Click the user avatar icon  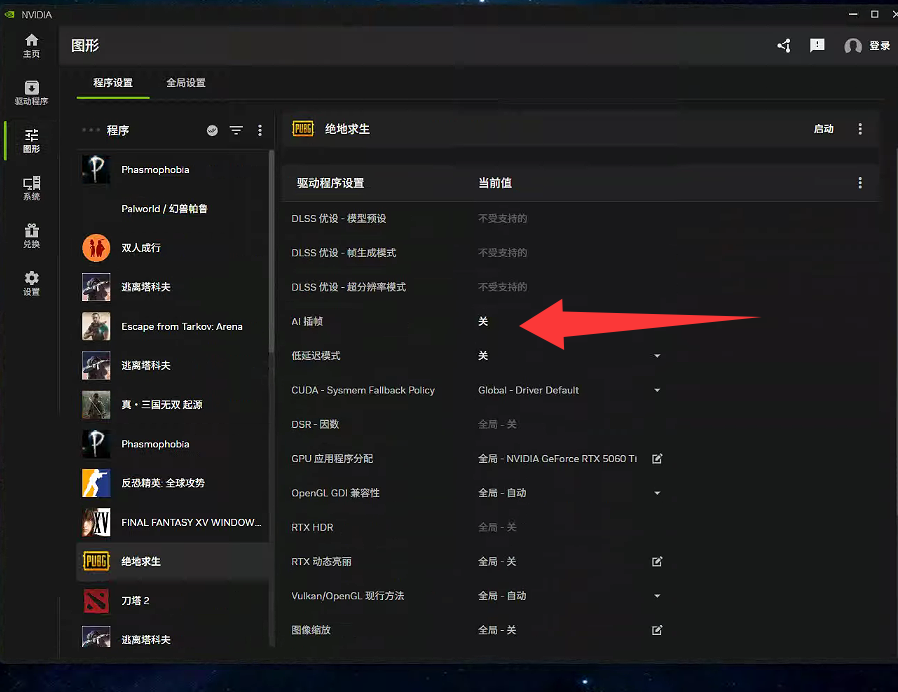tap(853, 46)
